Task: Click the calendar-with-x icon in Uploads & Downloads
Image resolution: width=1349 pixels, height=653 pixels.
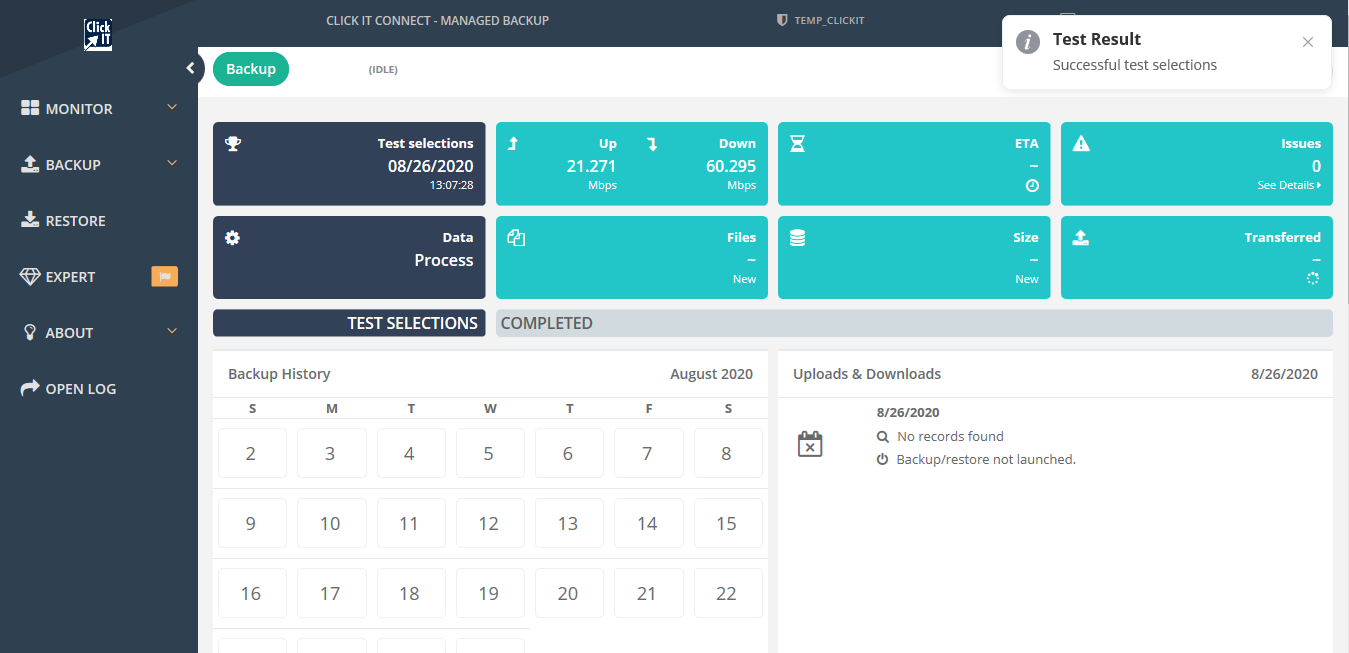Action: click(x=810, y=444)
